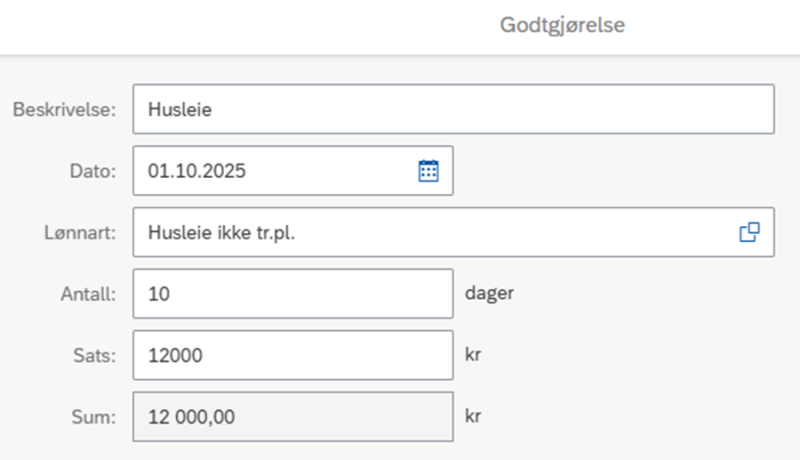Click the Sum label

(x=94, y=417)
